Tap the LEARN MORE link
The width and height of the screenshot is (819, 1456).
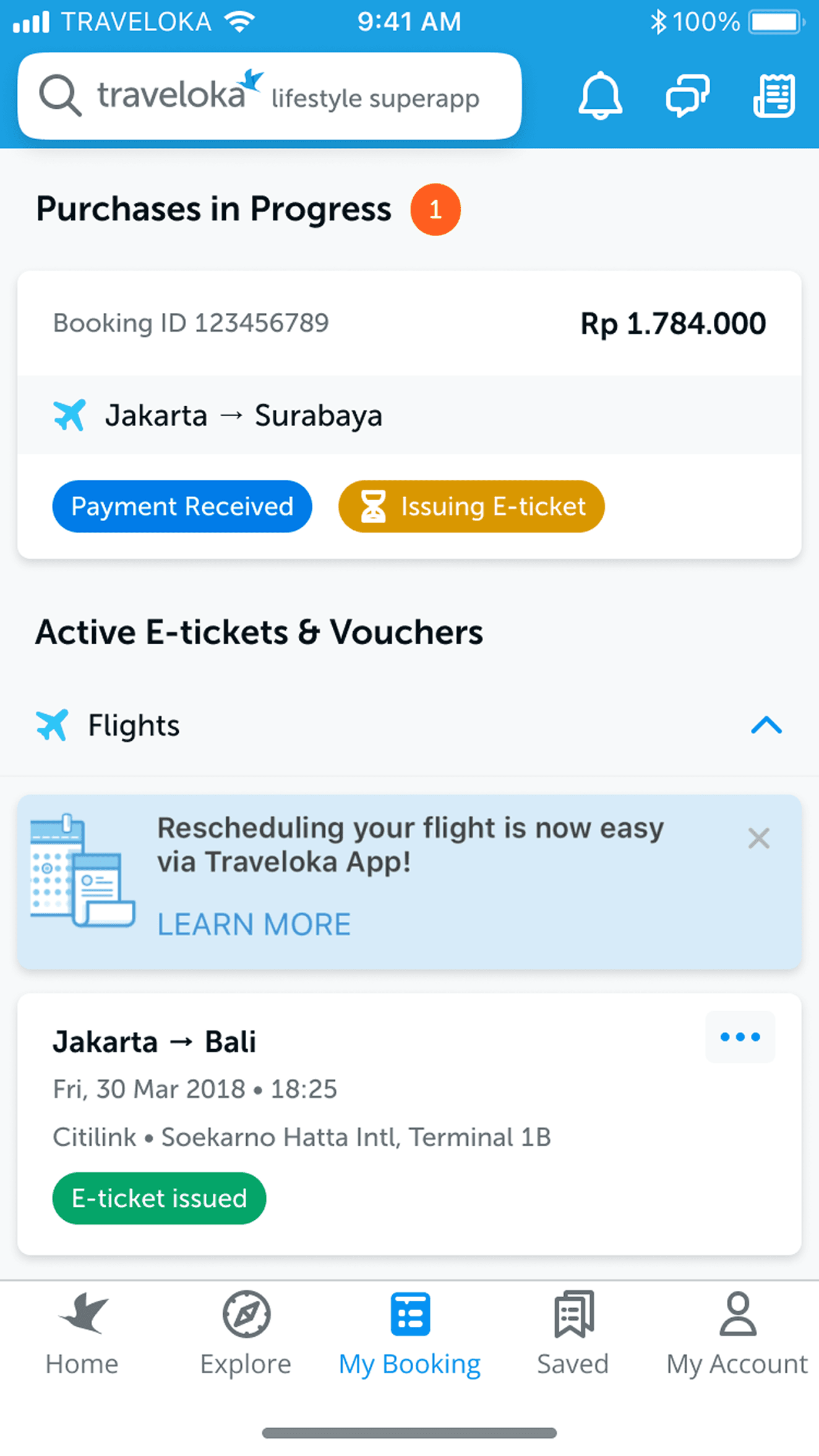tap(254, 924)
